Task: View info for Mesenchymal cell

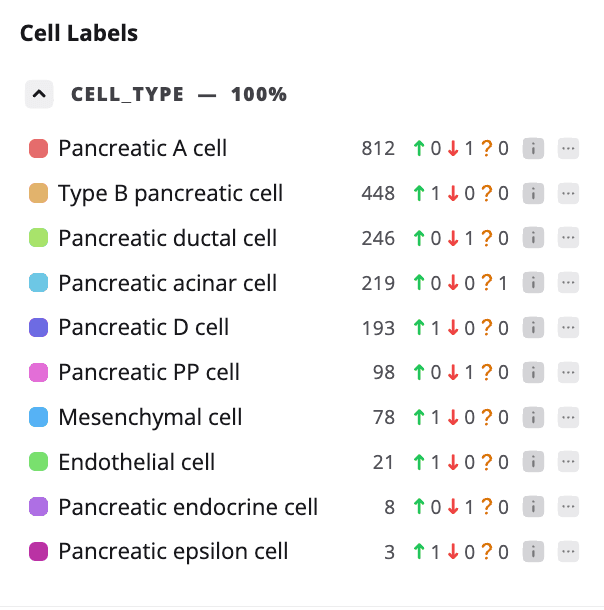Action: [533, 418]
